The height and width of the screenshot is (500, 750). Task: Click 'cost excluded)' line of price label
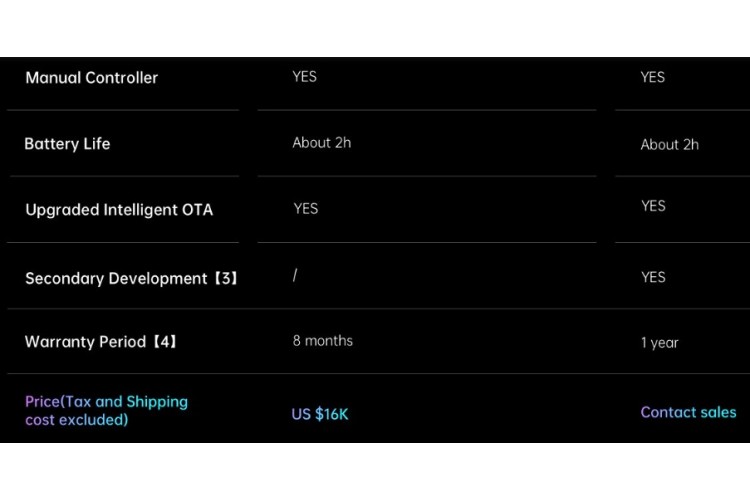(77, 420)
